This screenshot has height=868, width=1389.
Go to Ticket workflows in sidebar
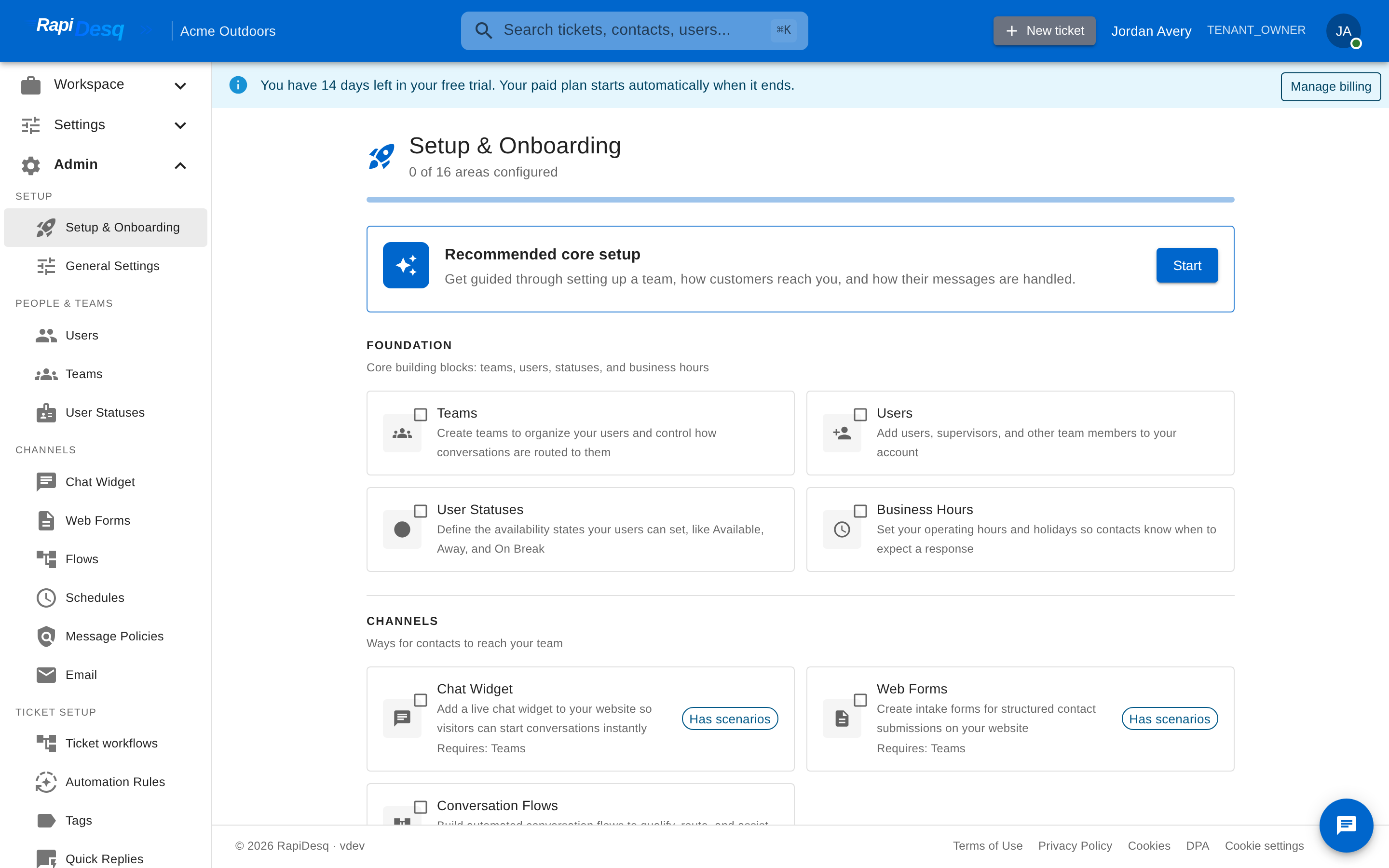click(x=106, y=744)
